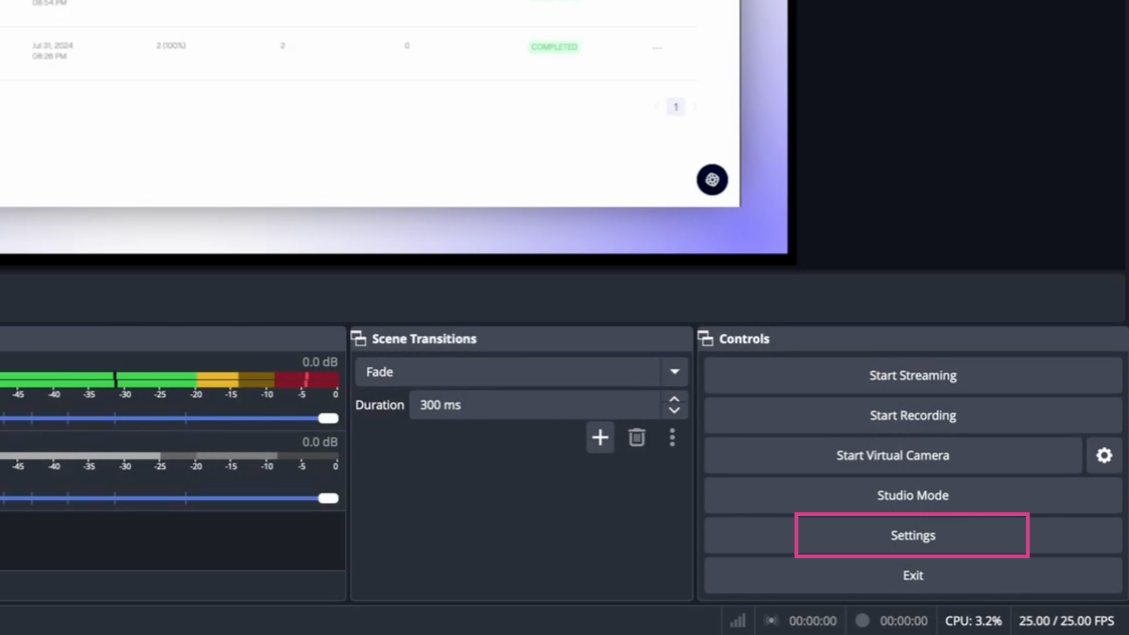Viewport: 1129px width, 635px height.
Task: Remove the transition using the trash icon
Action: [x=637, y=438]
